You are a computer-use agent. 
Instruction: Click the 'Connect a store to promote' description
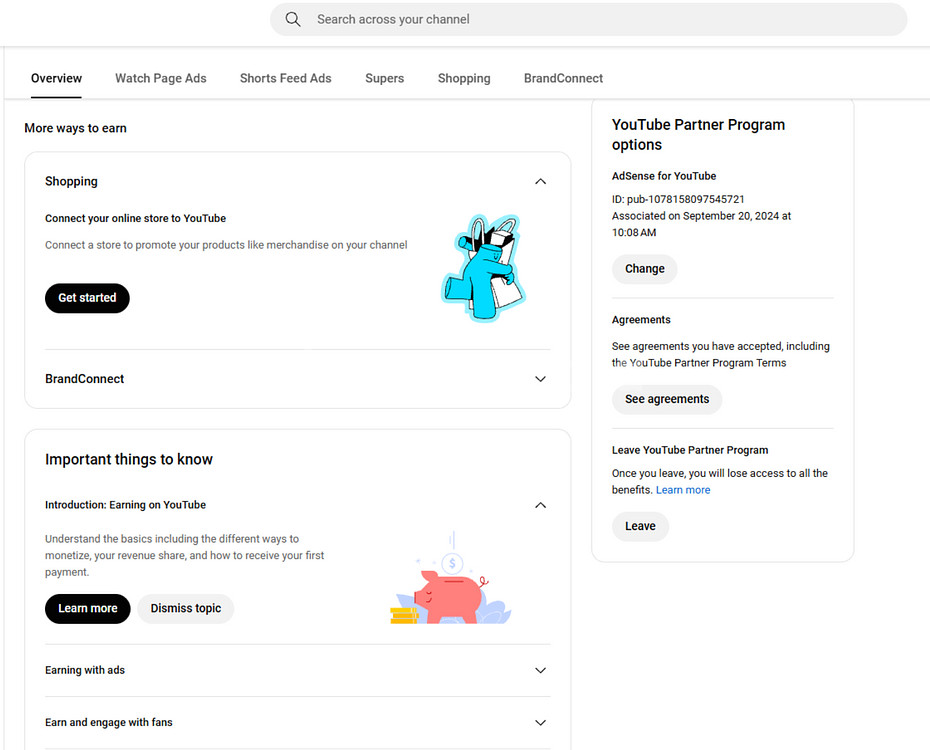(226, 245)
